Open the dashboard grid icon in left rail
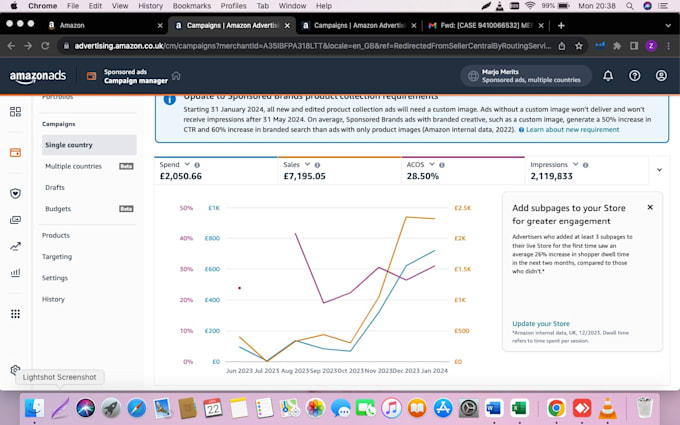 (x=15, y=112)
